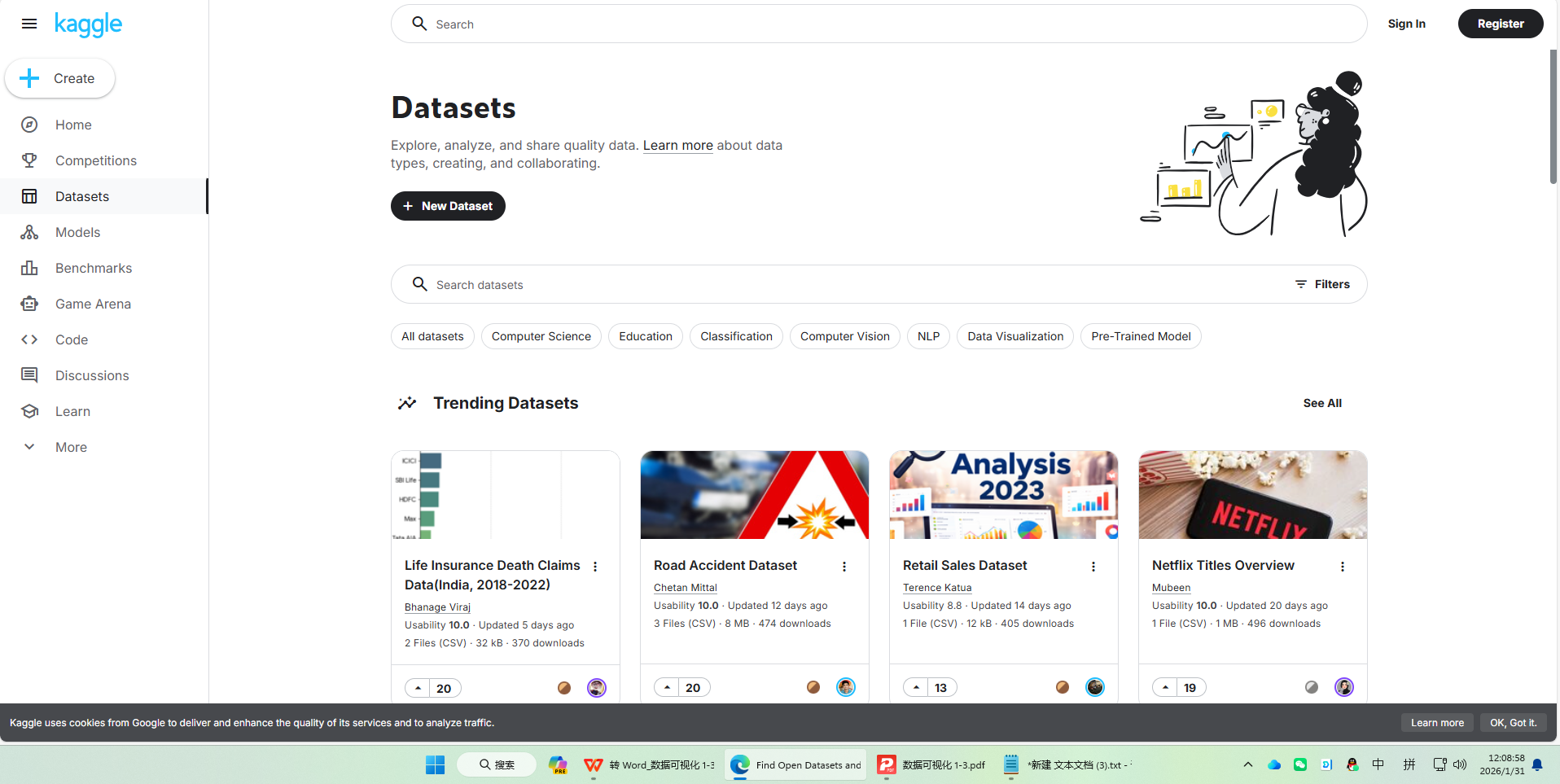1560x784 pixels.
Task: Upvote the Netflix Titles Overview dataset
Action: point(1165,687)
